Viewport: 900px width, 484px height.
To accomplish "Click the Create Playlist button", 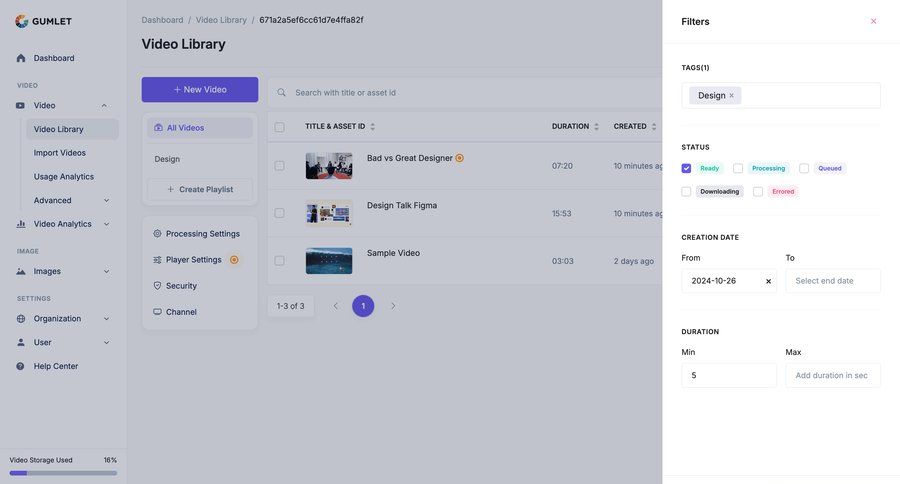I will pos(200,189).
